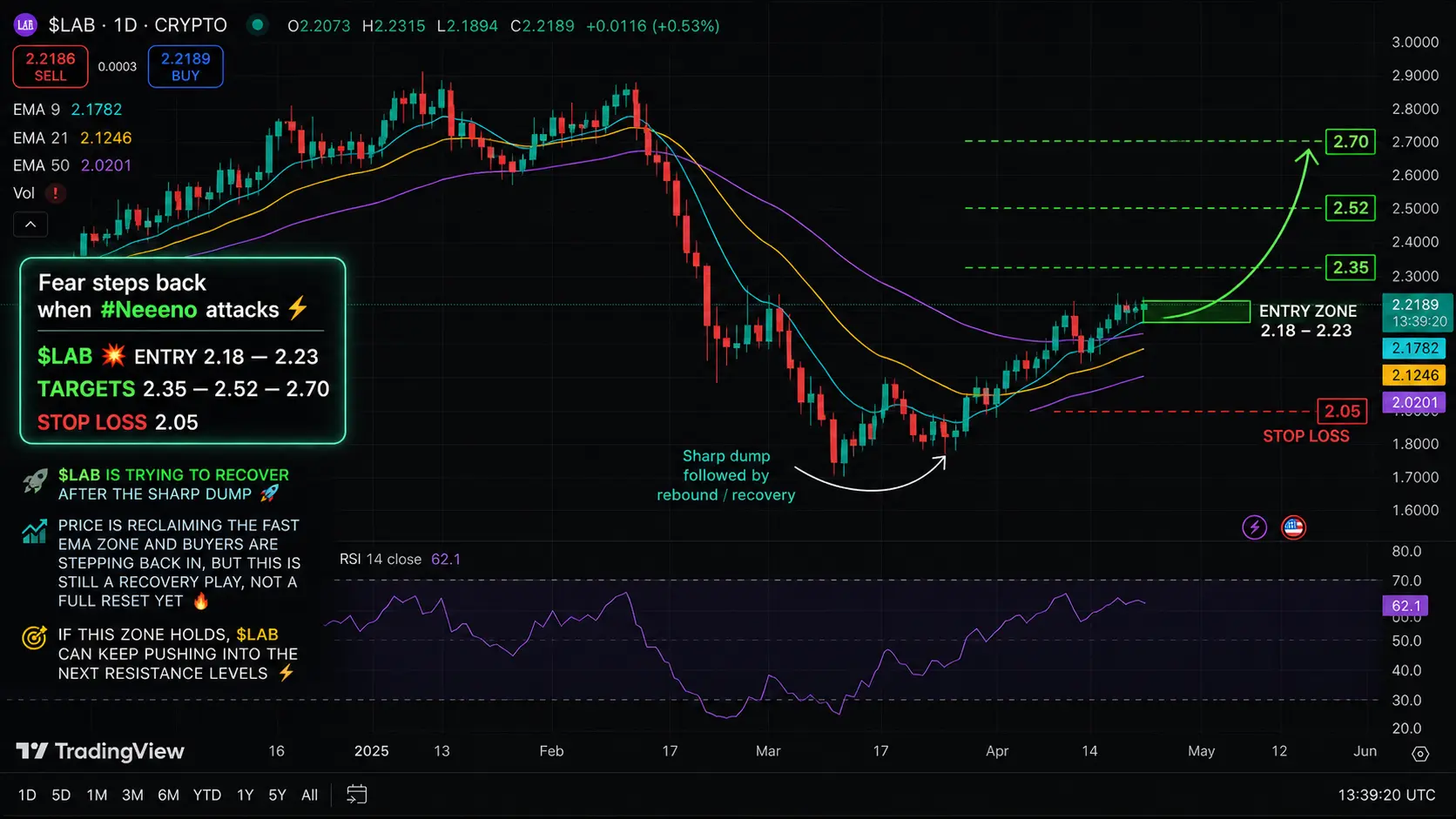Click the ENTRY ZONE 2.18 – 2.23 annotation
Image resolution: width=1456 pixels, height=819 pixels.
(x=1307, y=320)
